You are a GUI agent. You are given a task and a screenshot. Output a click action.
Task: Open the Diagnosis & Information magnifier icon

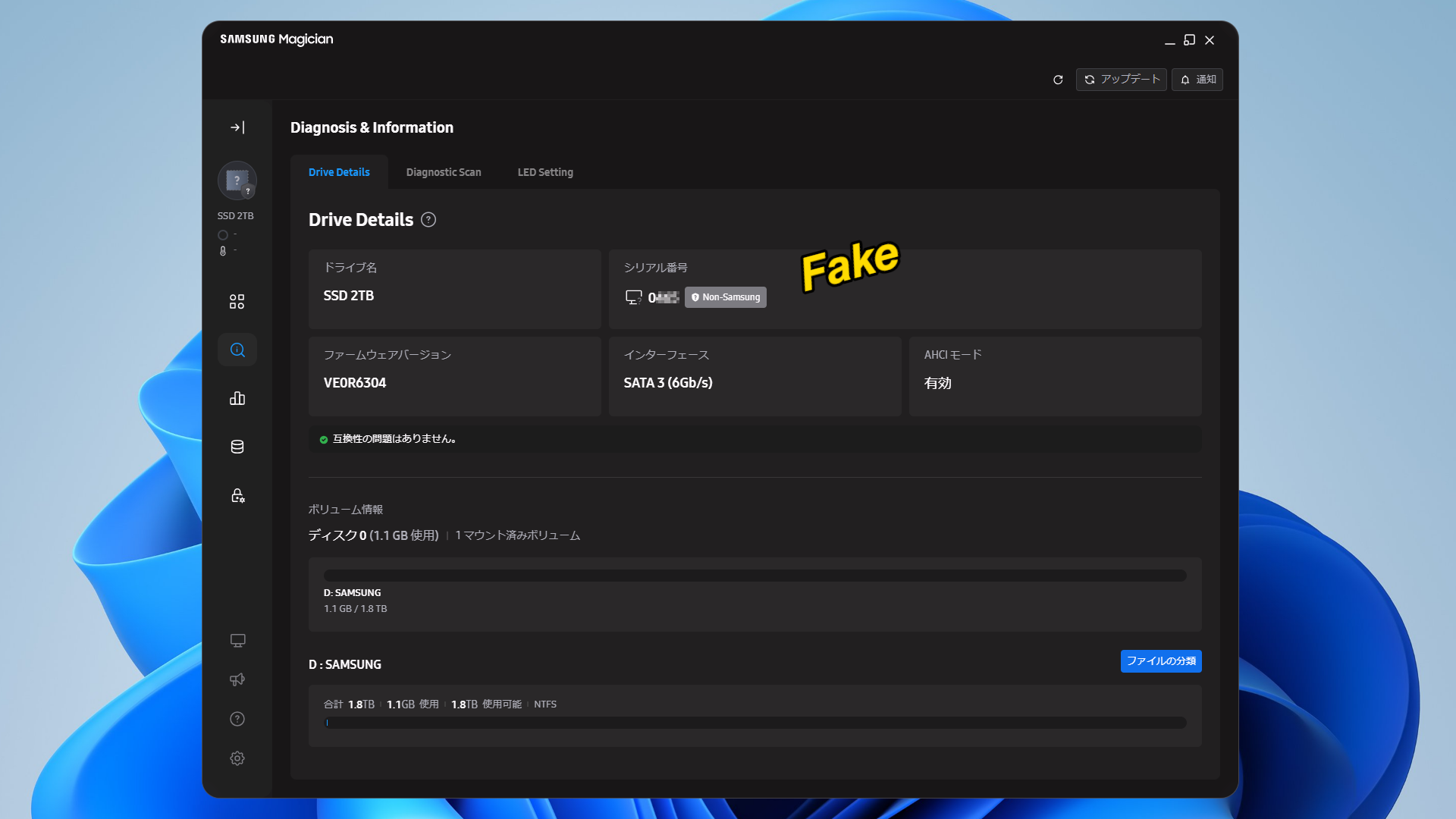click(x=237, y=350)
